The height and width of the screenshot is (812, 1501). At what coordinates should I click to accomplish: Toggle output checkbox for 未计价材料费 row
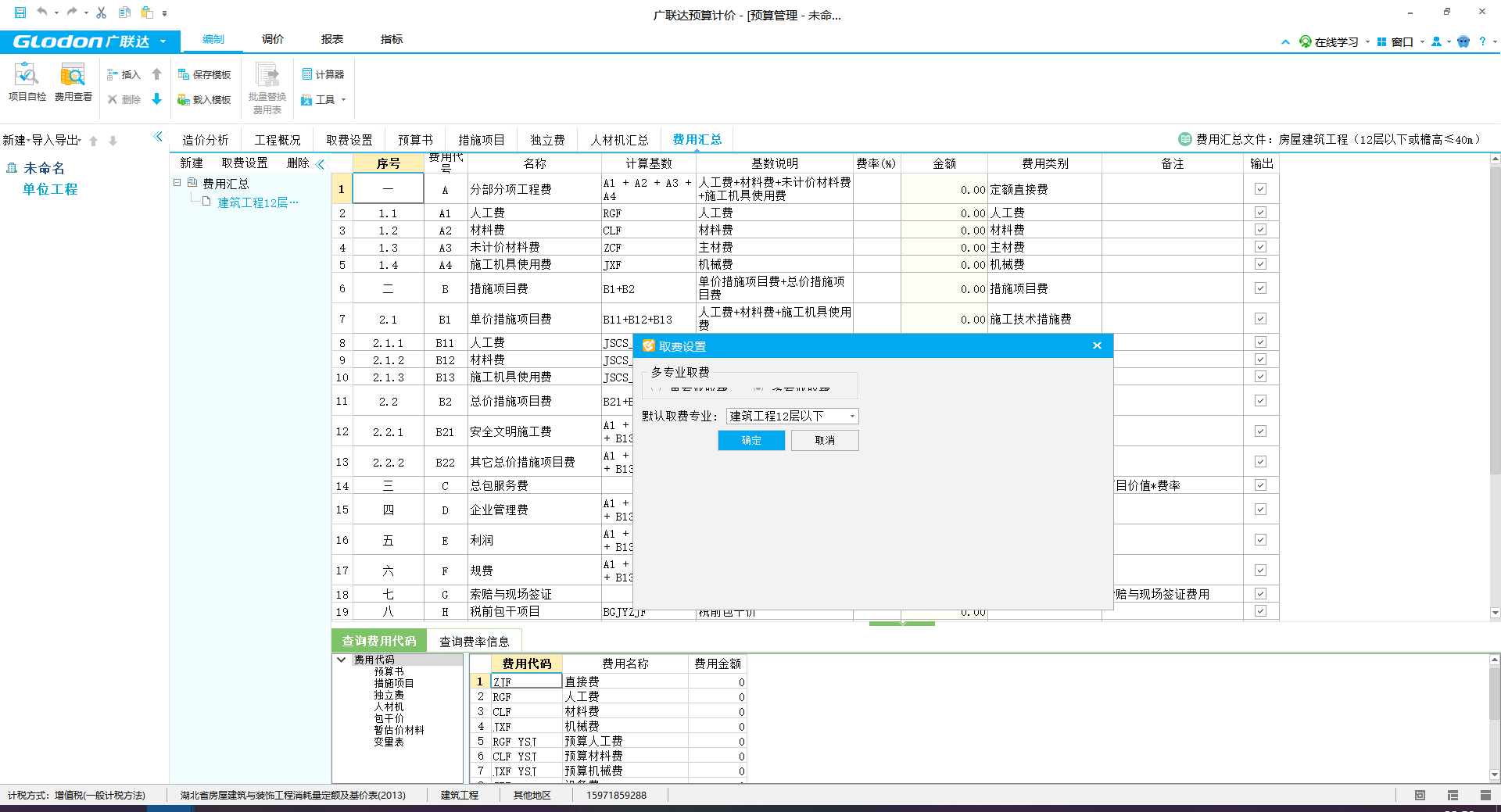click(1260, 247)
